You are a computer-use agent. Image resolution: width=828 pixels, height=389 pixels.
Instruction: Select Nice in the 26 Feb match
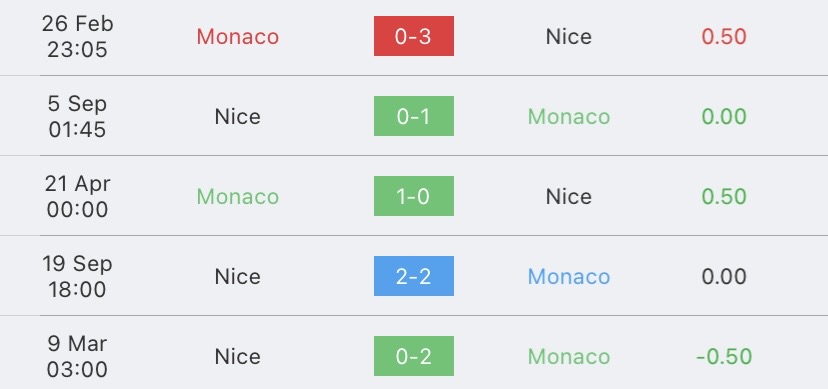pos(569,36)
